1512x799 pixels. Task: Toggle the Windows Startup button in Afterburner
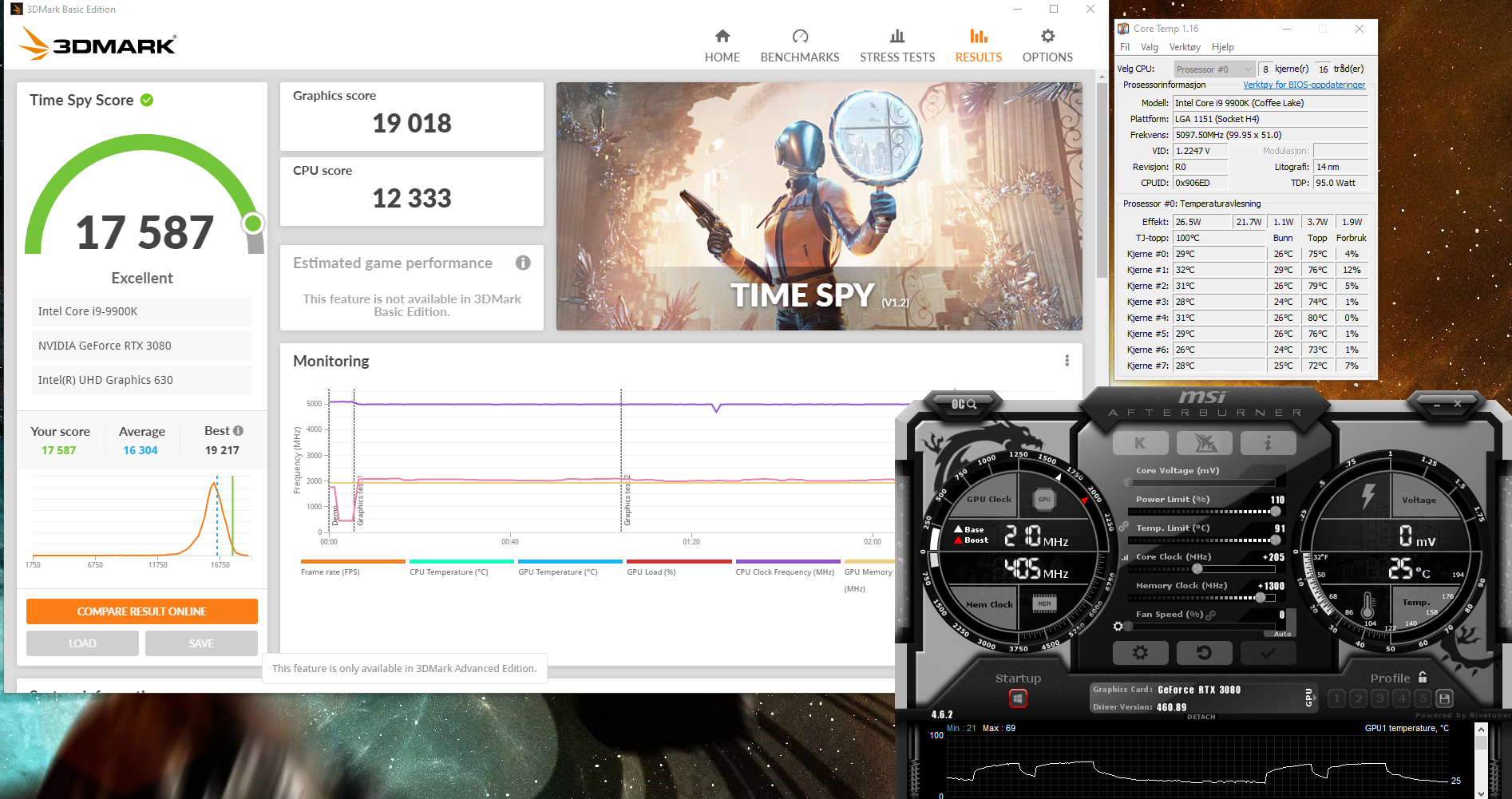click(x=1018, y=699)
